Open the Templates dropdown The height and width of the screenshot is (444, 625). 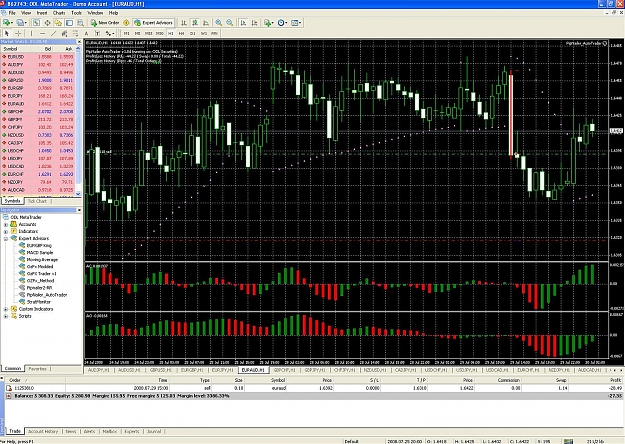[x=296, y=23]
